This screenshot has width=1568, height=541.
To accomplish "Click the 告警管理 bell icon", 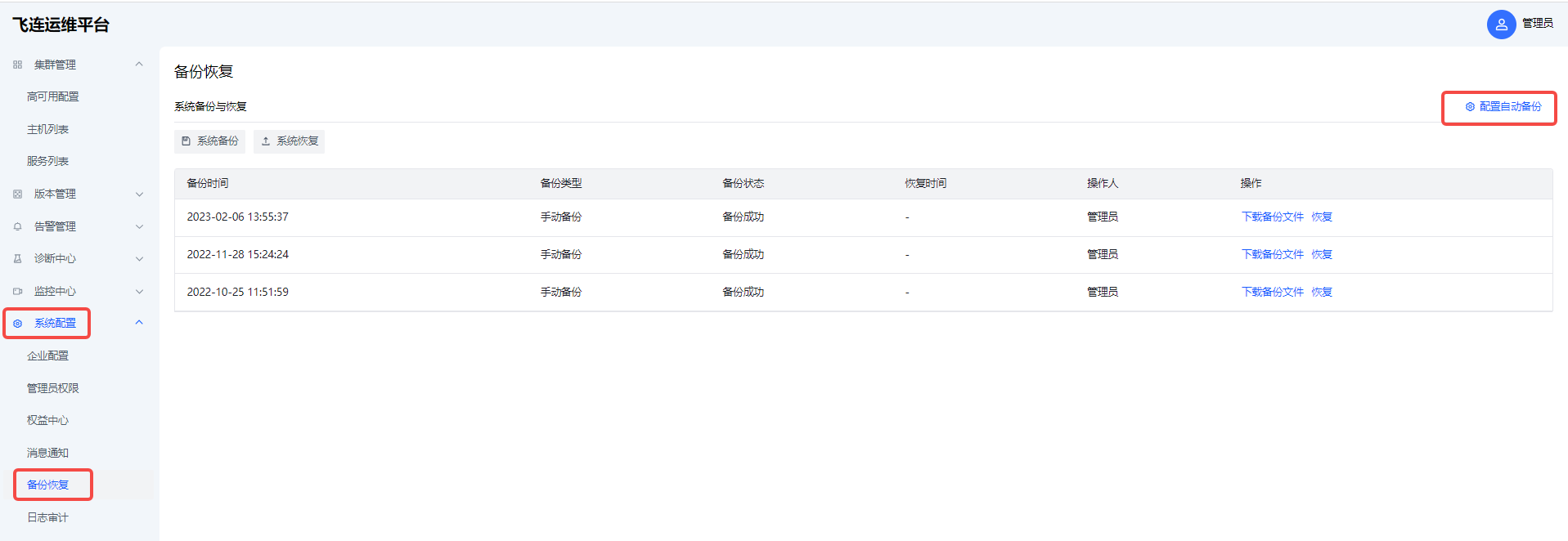I will pos(17,226).
